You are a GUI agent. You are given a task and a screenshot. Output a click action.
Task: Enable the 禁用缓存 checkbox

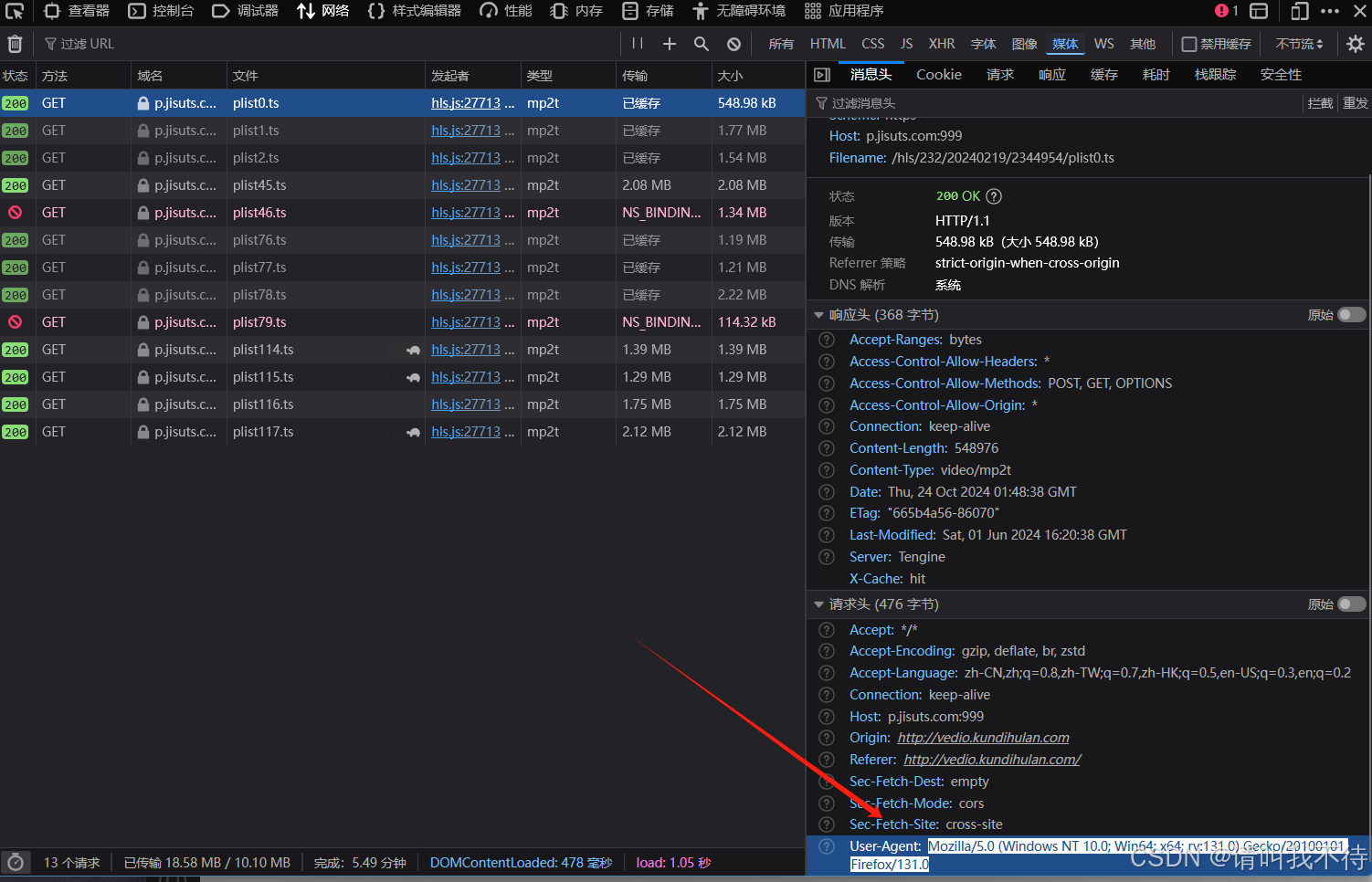pos(1189,44)
